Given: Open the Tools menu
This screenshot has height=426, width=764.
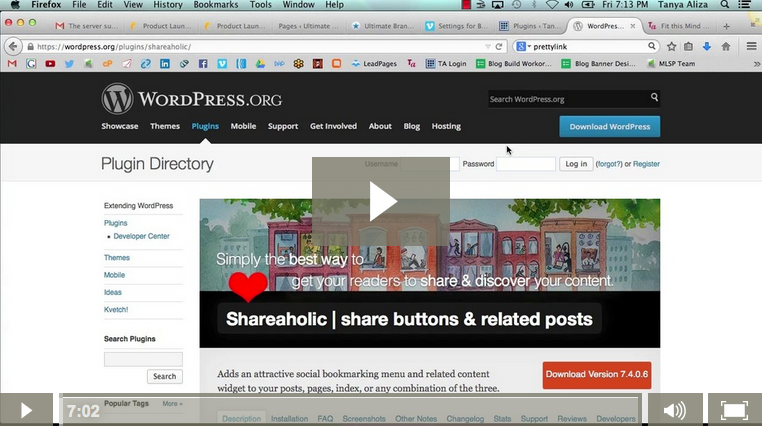Looking at the screenshot, I should (x=261, y=4).
